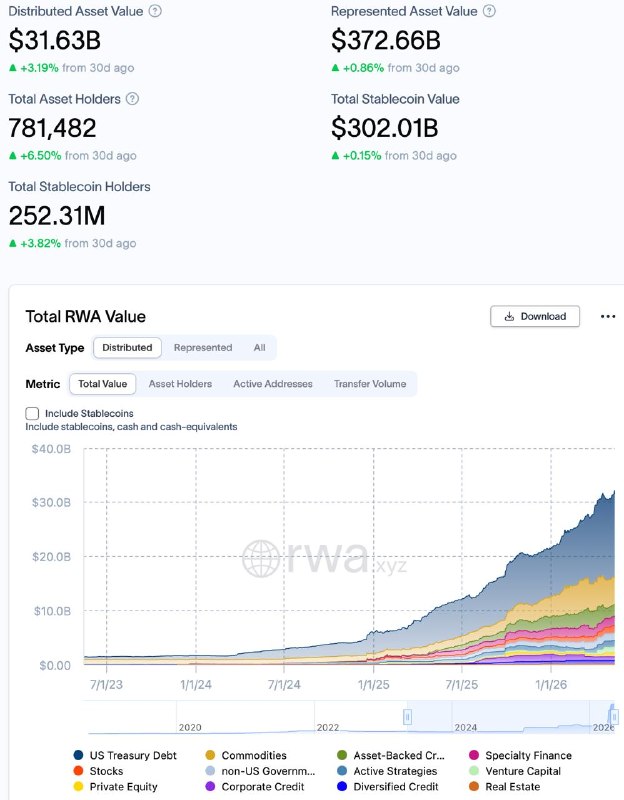The image size is (624, 800).
Task: Click help icon beside Distributed Asset Value
Action: (155, 11)
